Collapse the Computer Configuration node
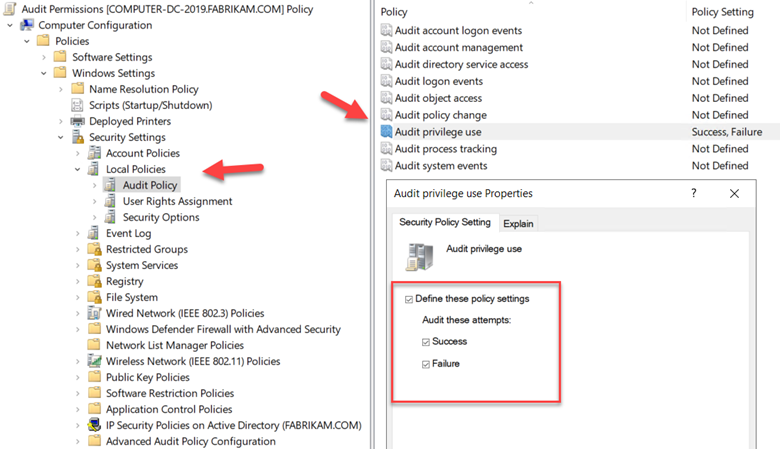The width and height of the screenshot is (780, 449). (x=10, y=25)
